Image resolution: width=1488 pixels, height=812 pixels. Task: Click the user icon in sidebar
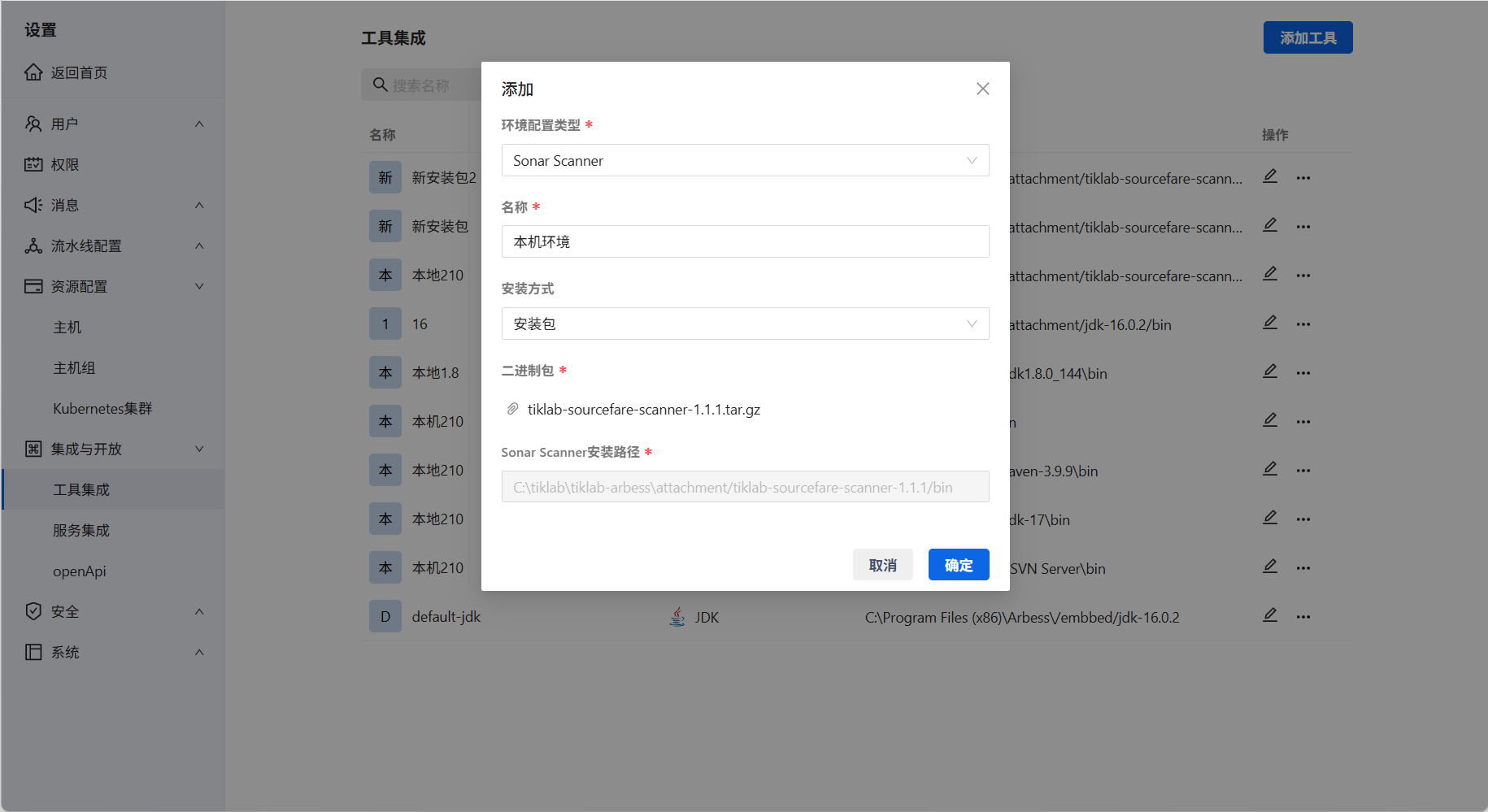(x=33, y=124)
